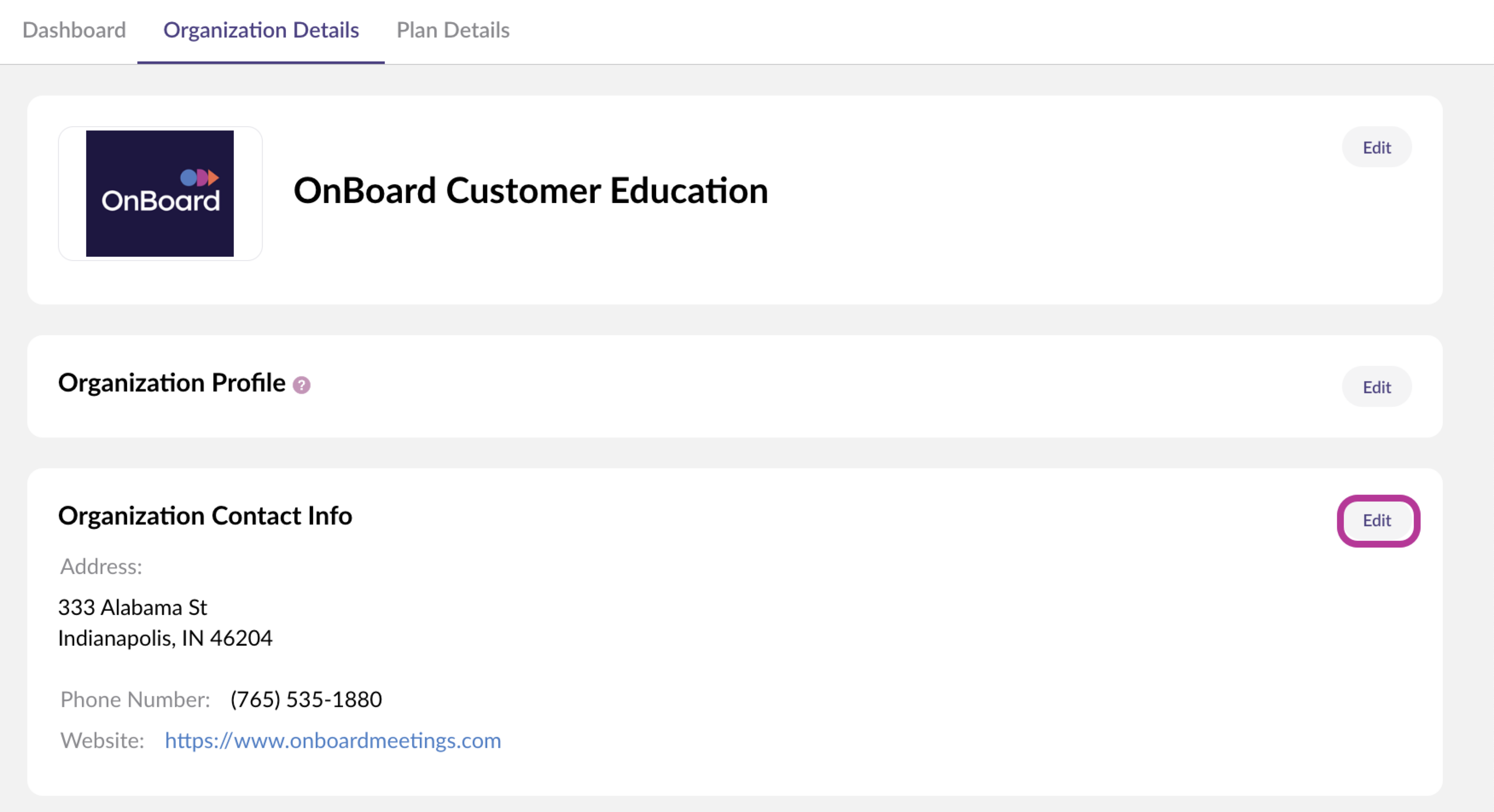Click the colored shapes in OnBoard logo
The image size is (1494, 812).
click(200, 177)
